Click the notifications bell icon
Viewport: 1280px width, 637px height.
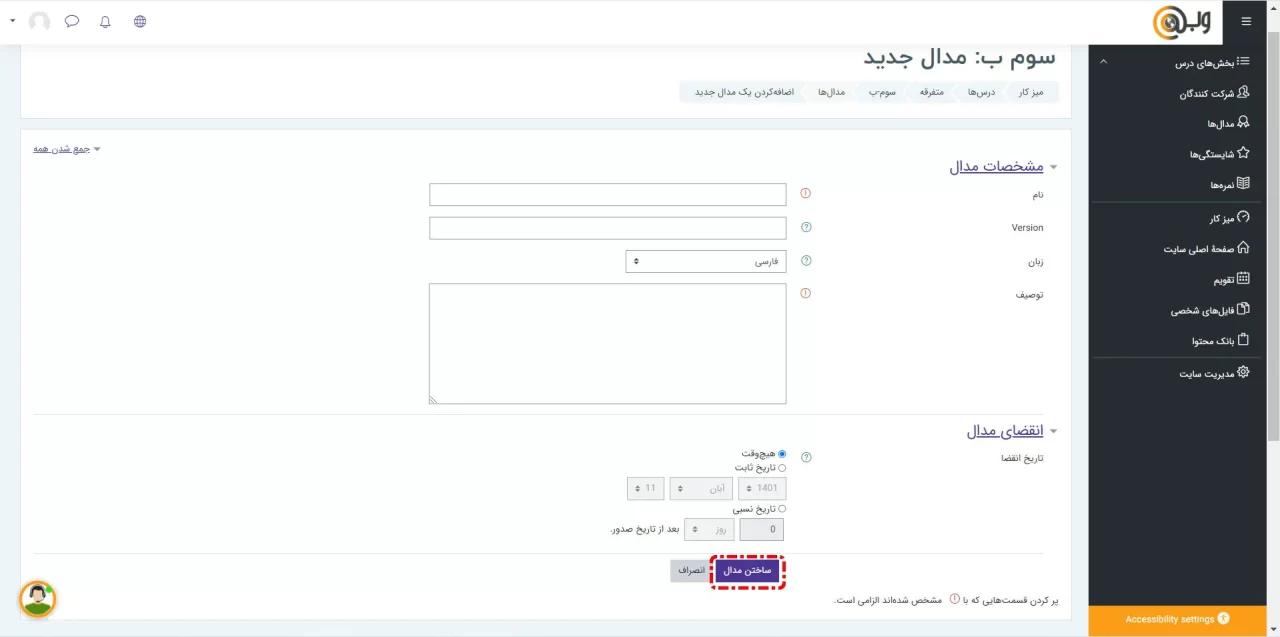pos(105,21)
